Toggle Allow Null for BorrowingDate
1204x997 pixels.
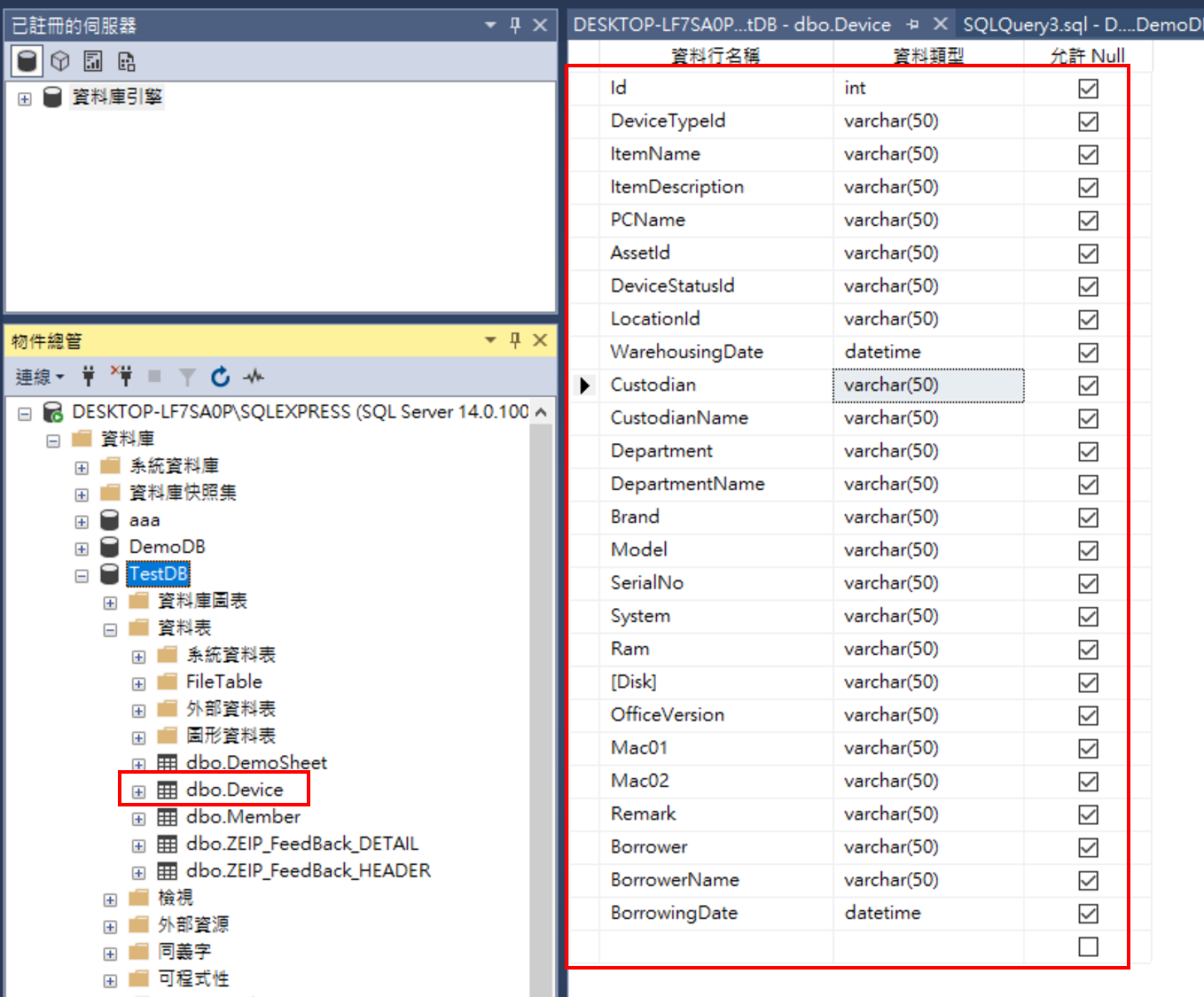point(1088,914)
